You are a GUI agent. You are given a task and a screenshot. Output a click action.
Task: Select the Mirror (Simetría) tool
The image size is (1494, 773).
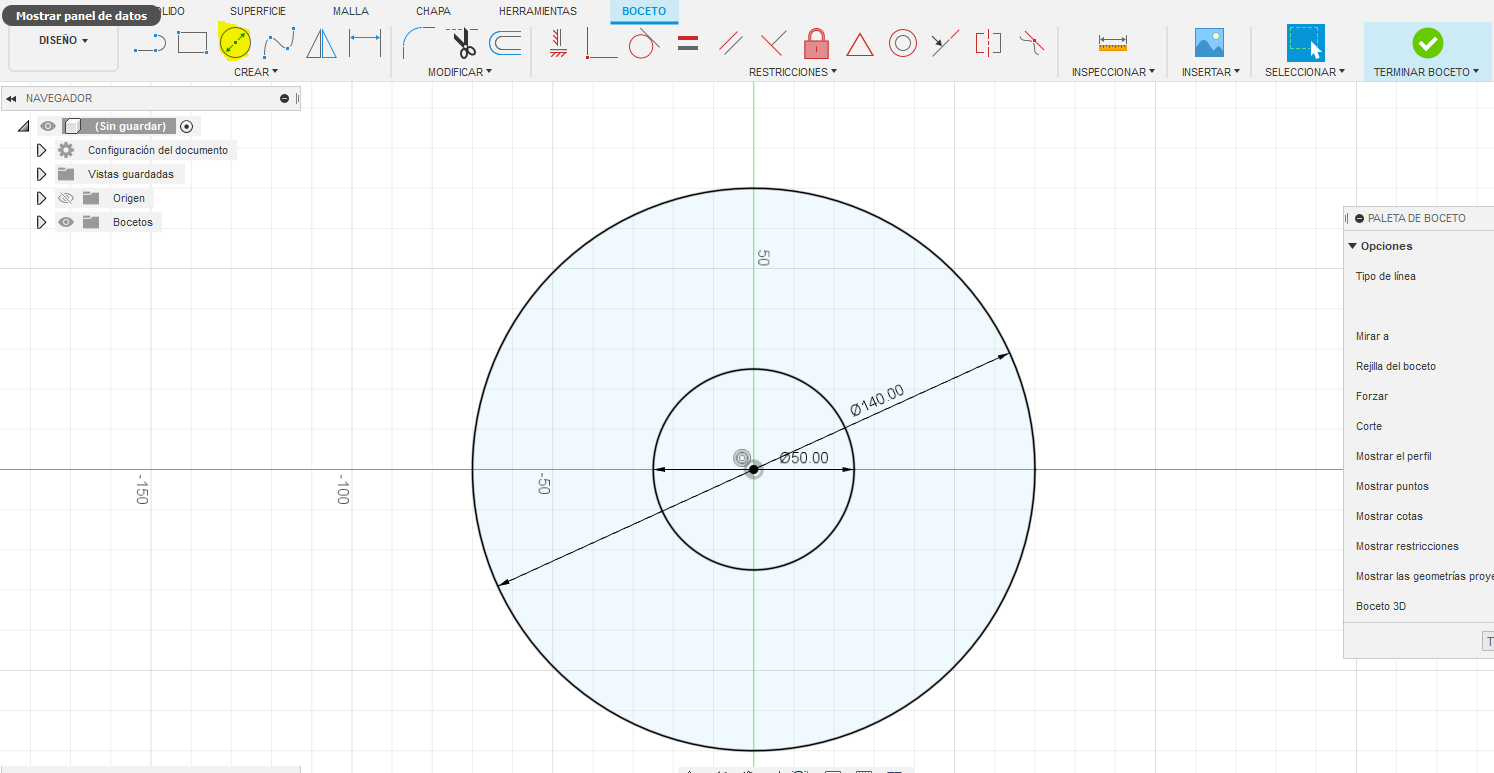click(321, 43)
